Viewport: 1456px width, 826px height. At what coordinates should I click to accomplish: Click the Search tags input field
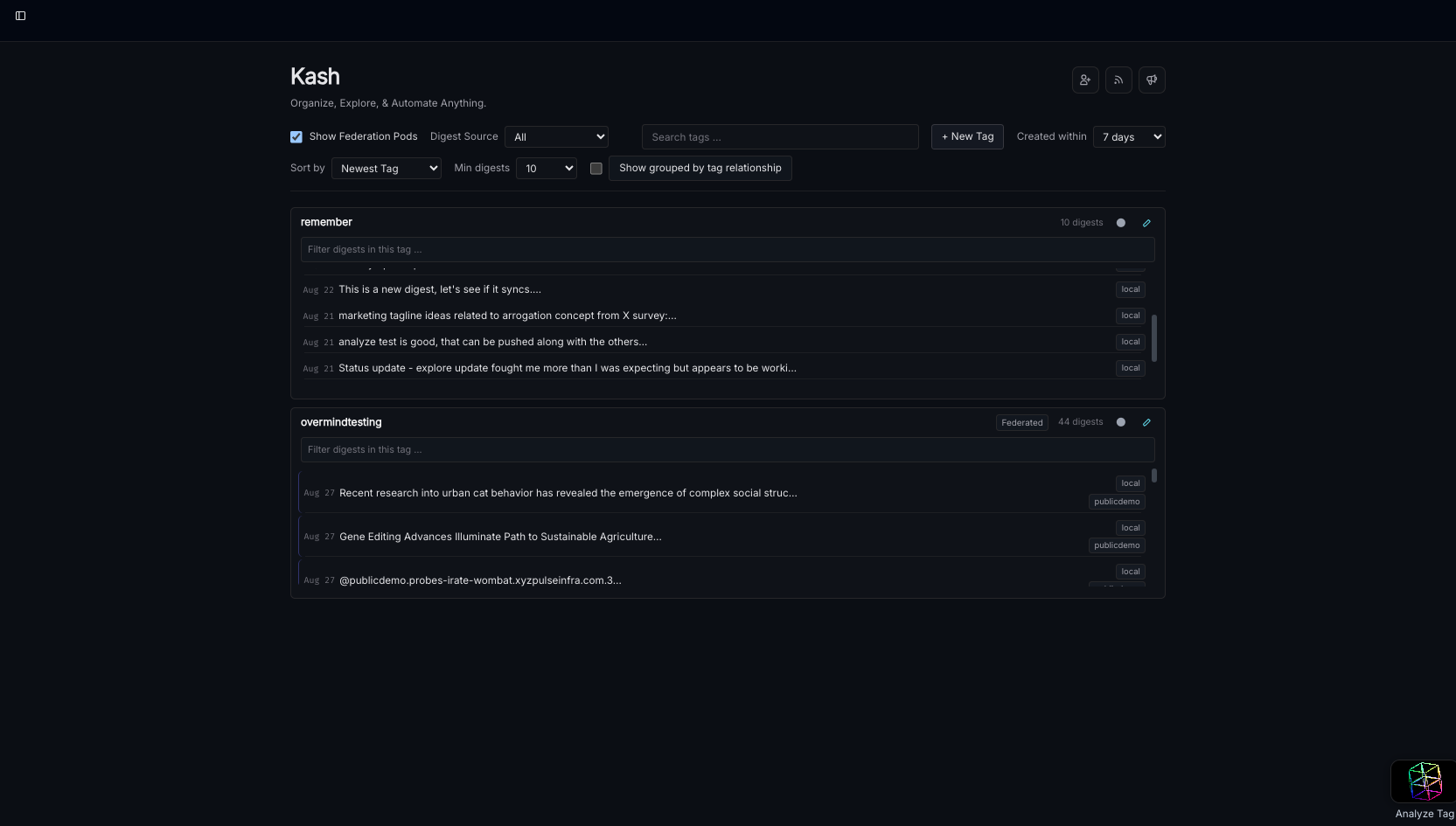780,137
